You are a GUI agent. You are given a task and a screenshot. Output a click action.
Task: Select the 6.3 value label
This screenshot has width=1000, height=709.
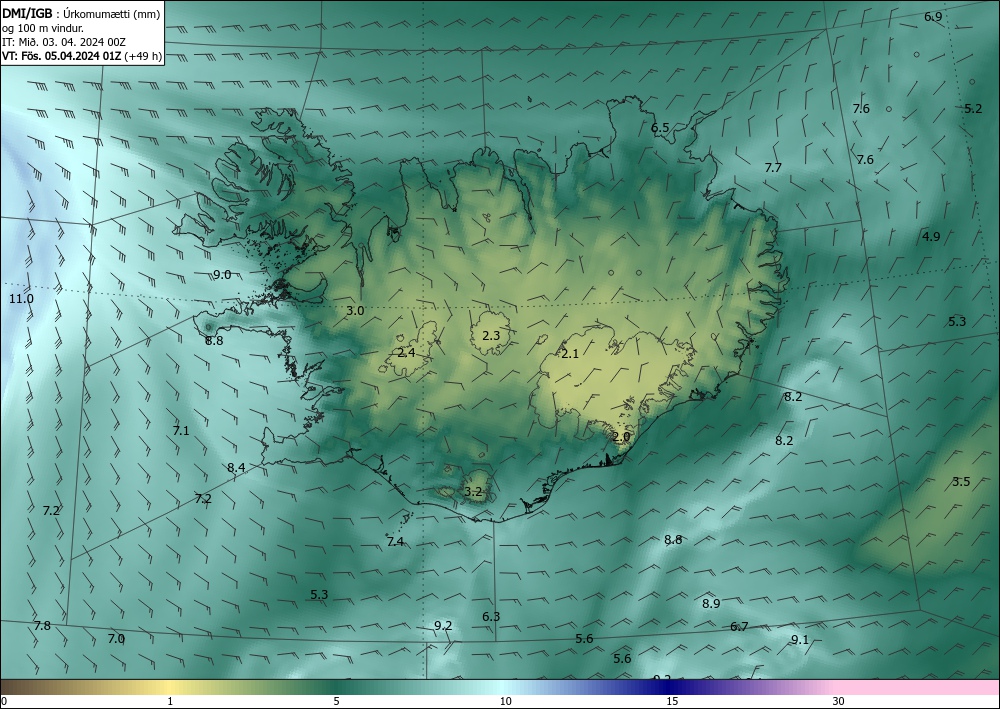(x=491, y=617)
